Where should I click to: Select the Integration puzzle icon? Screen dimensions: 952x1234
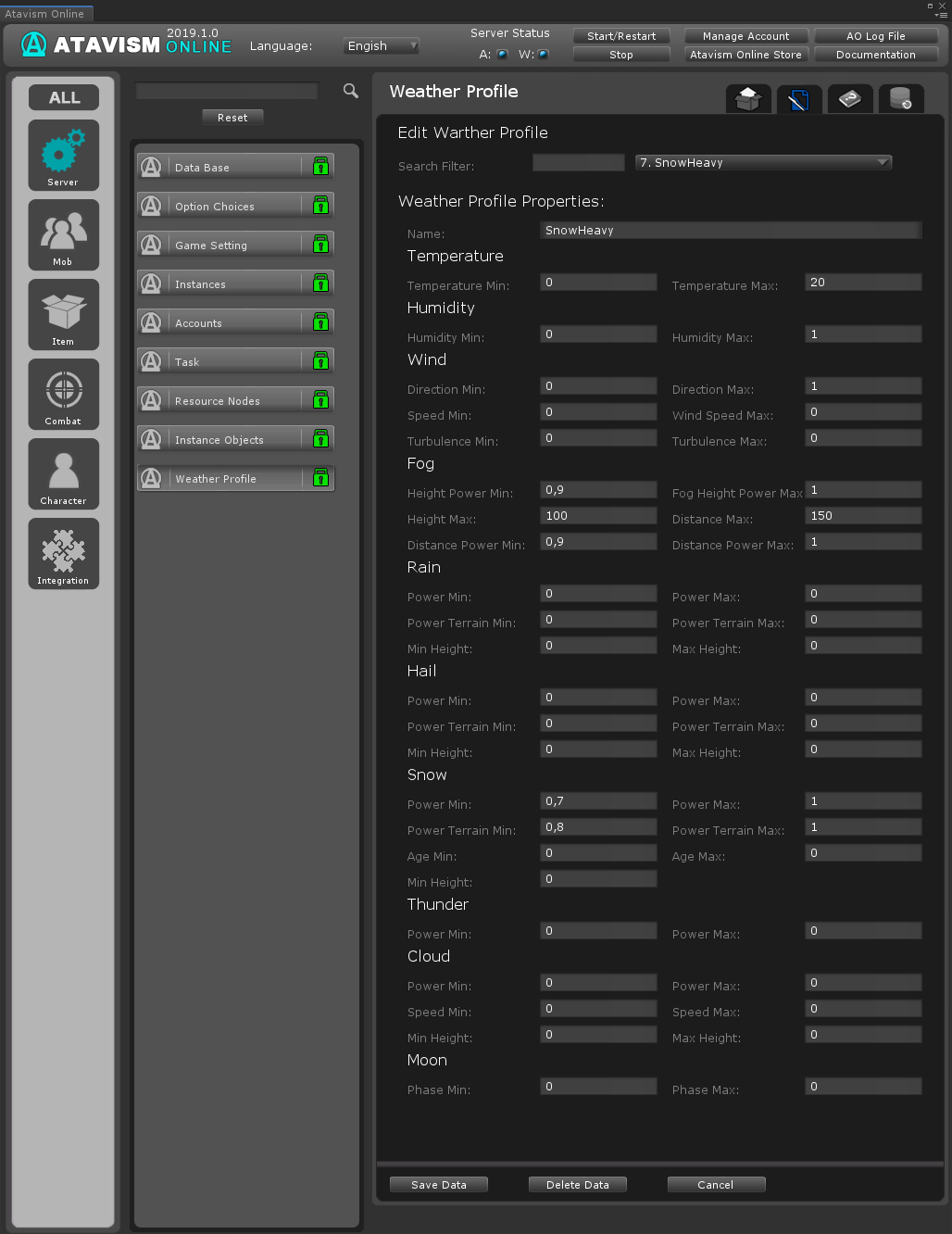(x=63, y=553)
